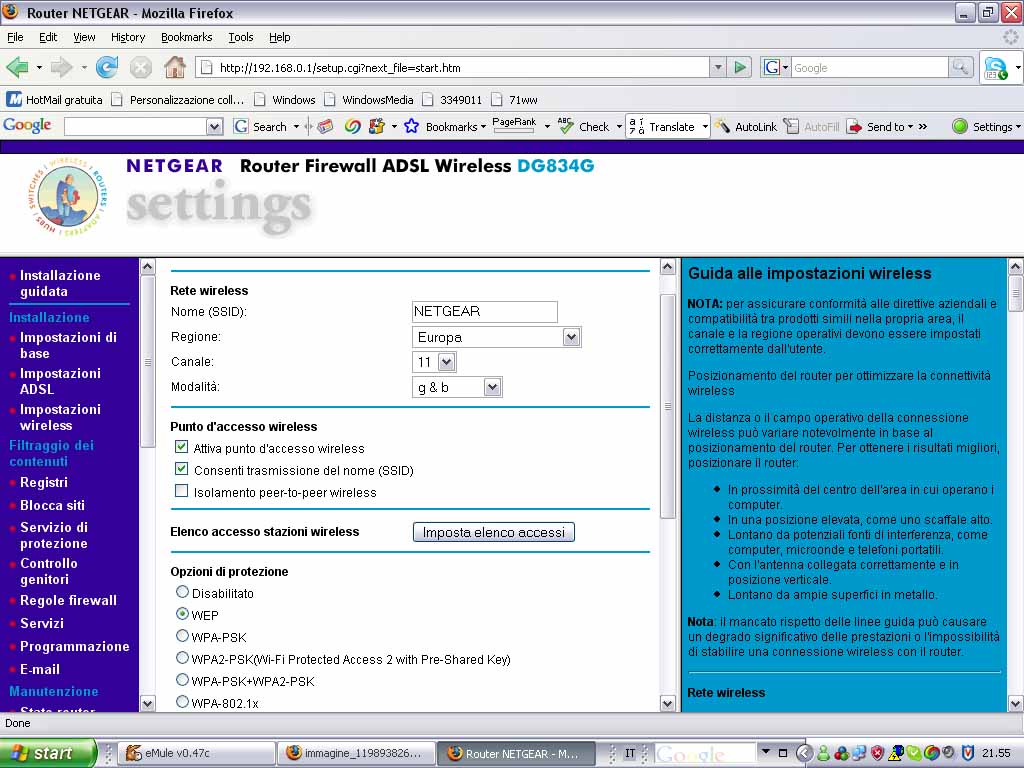Click the Stop loading icon
The image size is (1024, 768).
[x=140, y=67]
